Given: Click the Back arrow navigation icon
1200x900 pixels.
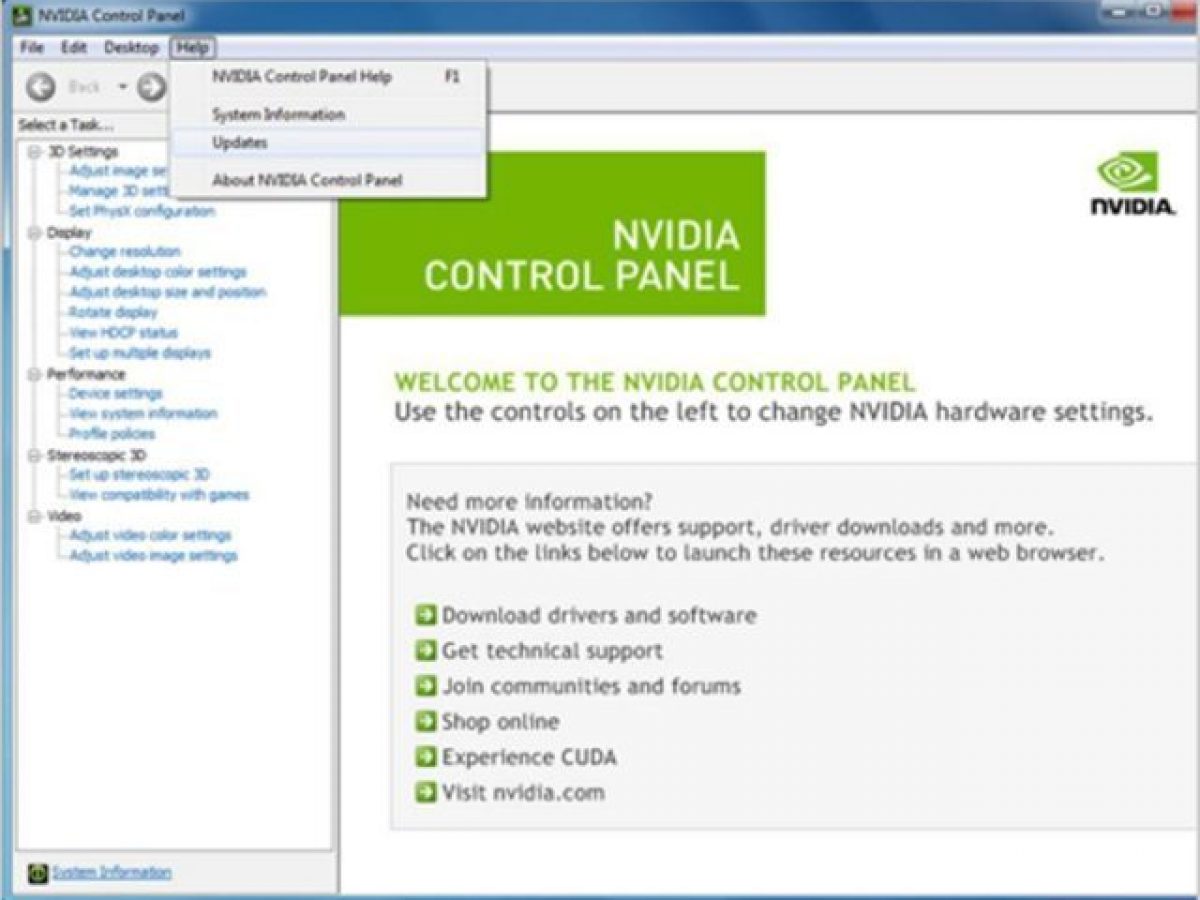Looking at the screenshot, I should 41,88.
